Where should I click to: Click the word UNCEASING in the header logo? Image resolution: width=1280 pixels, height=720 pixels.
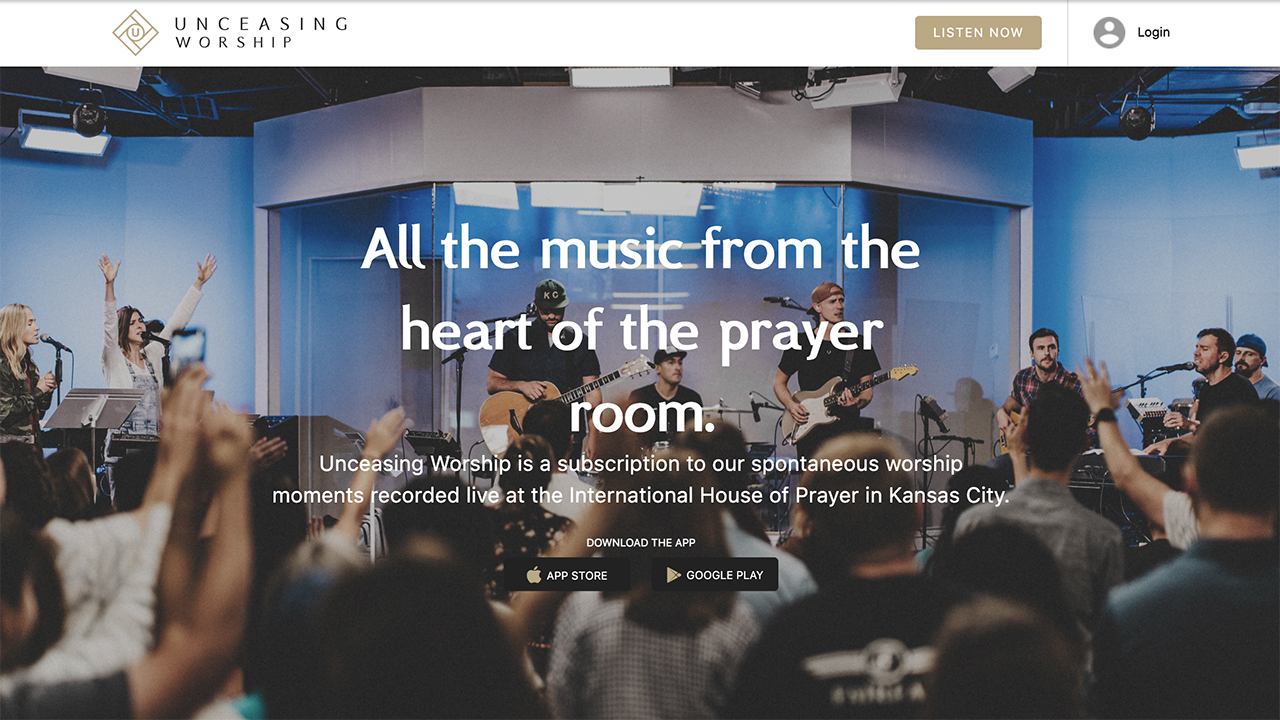(262, 23)
